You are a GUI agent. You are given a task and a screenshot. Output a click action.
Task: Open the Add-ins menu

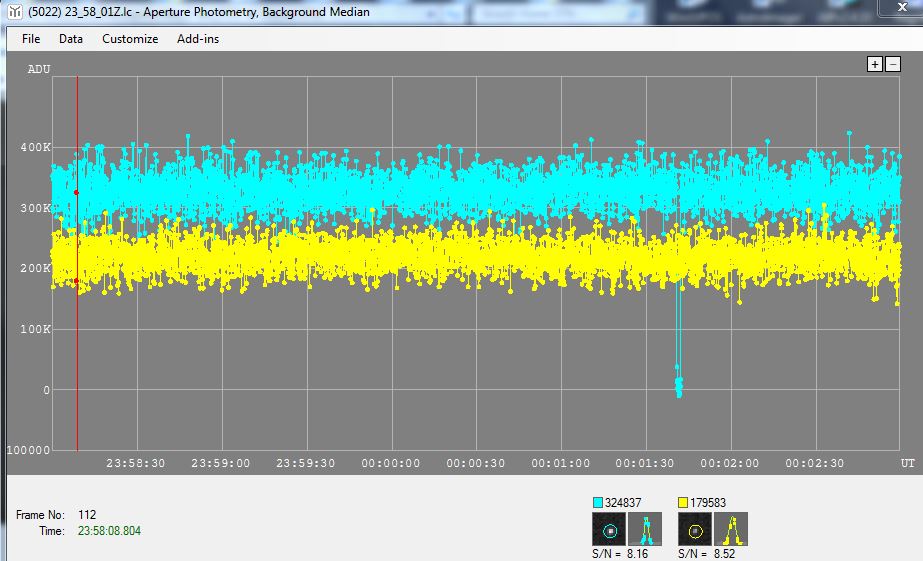coord(198,39)
